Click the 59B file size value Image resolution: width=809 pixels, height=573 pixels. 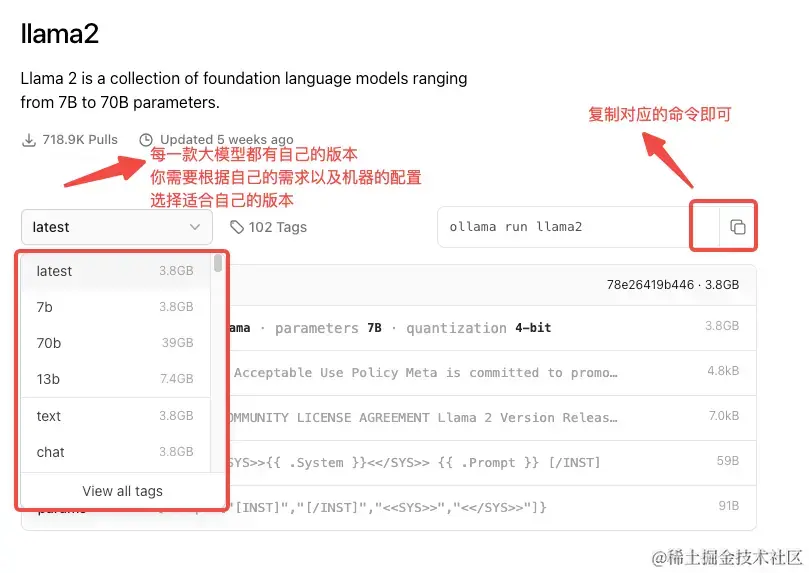point(727,461)
